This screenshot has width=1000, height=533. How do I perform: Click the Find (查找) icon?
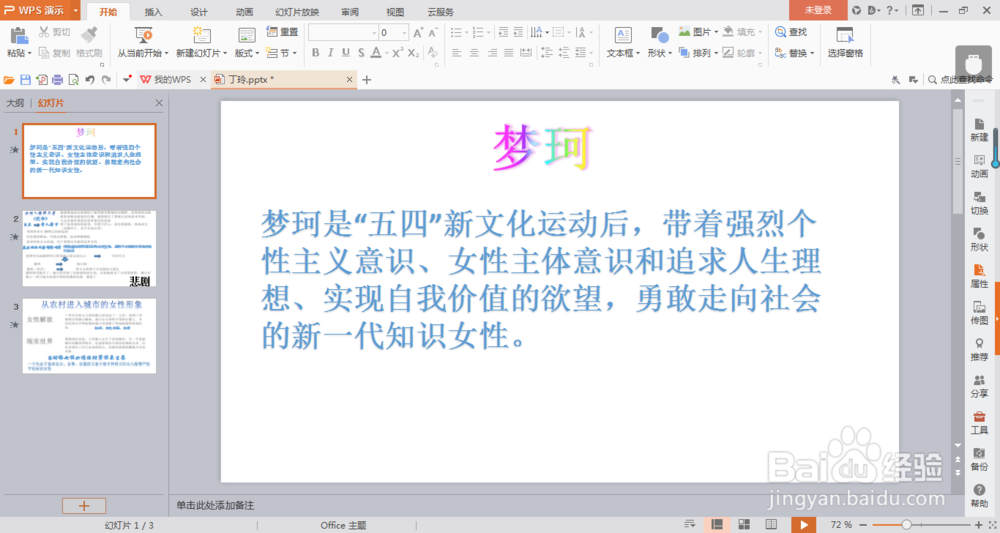pos(781,31)
